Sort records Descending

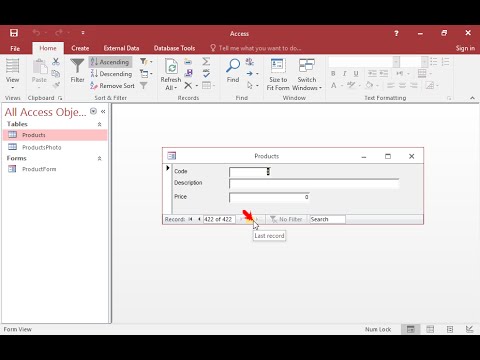[x=111, y=74]
